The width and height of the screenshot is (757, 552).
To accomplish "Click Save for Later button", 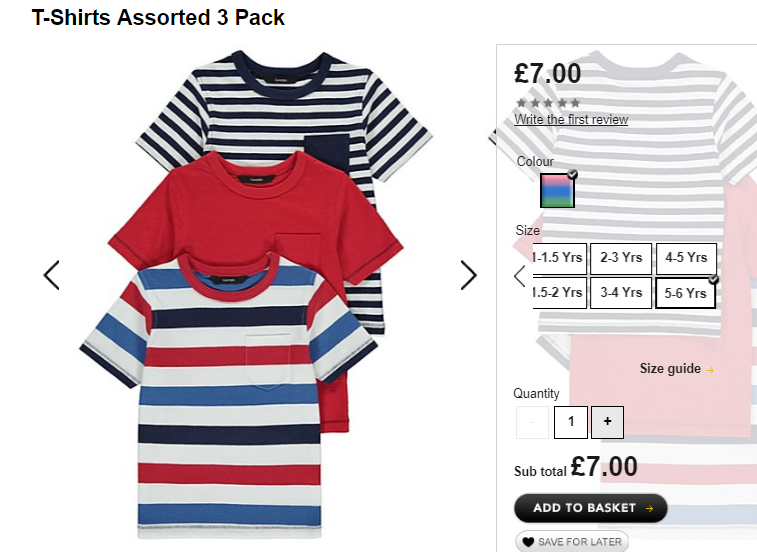I will click(572, 542).
